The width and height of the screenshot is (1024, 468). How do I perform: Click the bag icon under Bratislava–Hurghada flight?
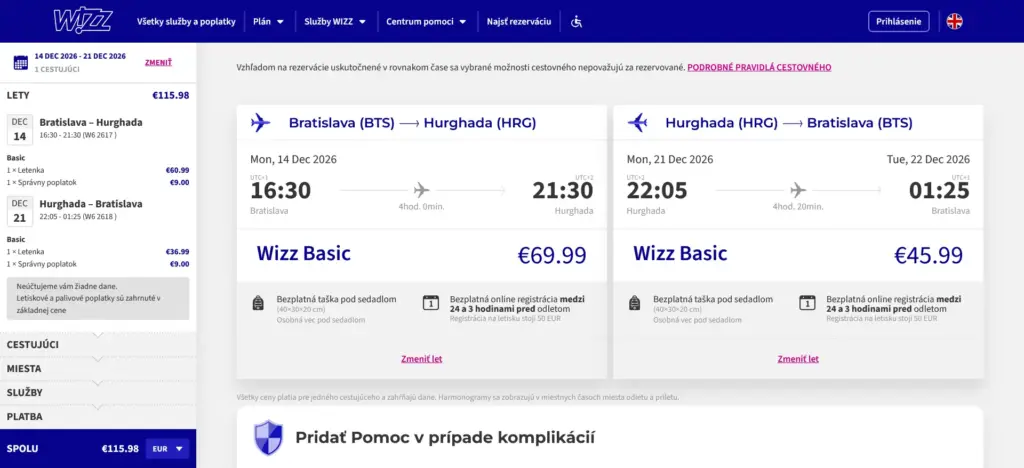coord(258,303)
